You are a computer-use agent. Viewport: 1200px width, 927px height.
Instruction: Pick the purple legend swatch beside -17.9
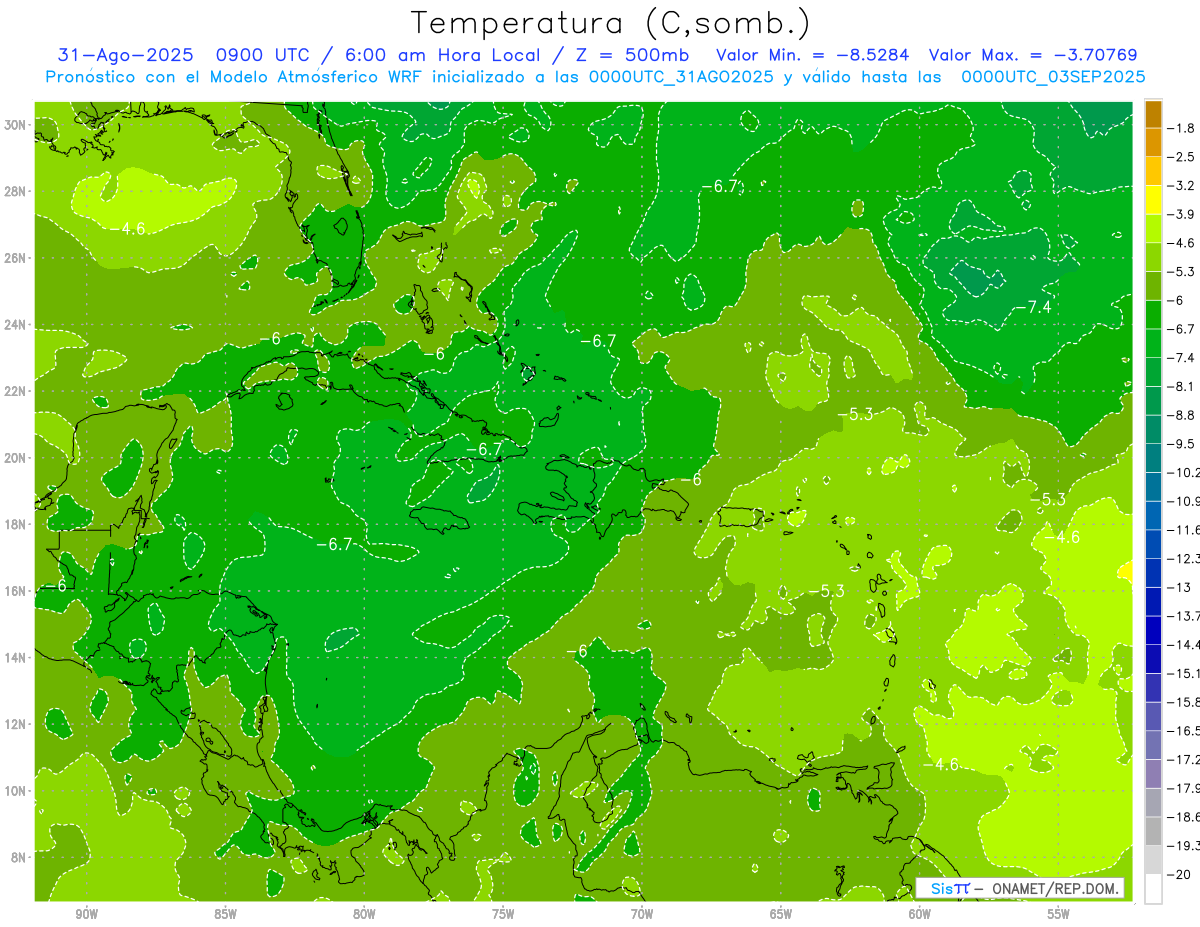[x=1153, y=773]
